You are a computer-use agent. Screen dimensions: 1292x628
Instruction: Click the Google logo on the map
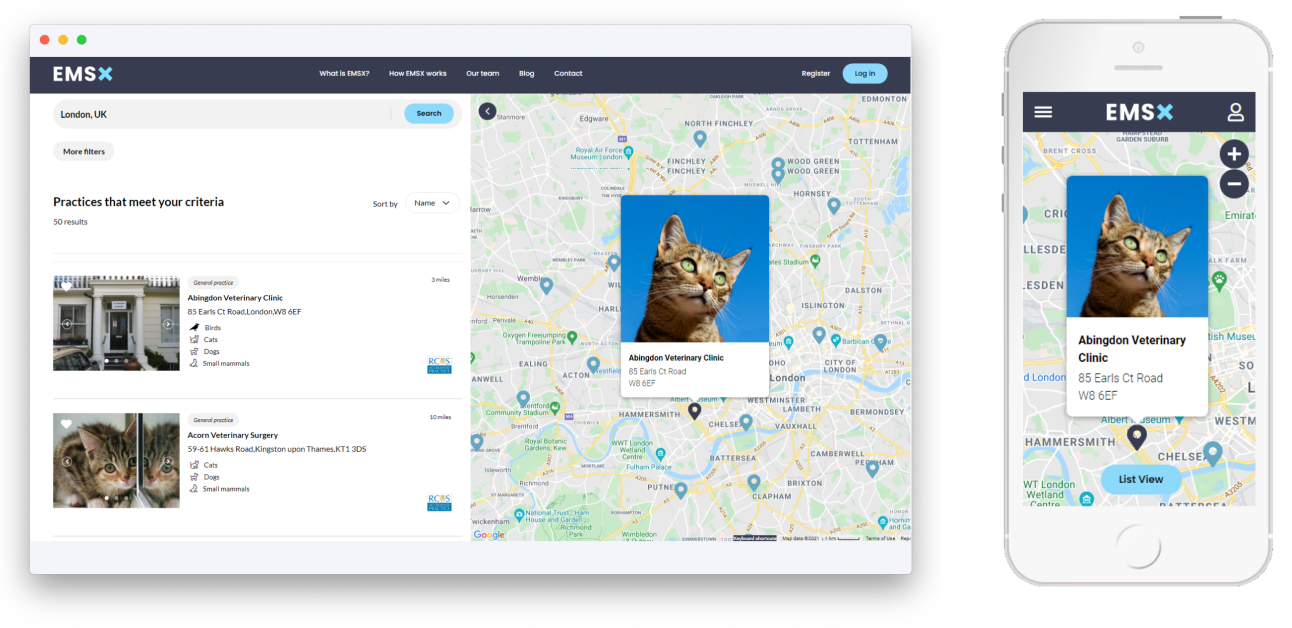(489, 535)
